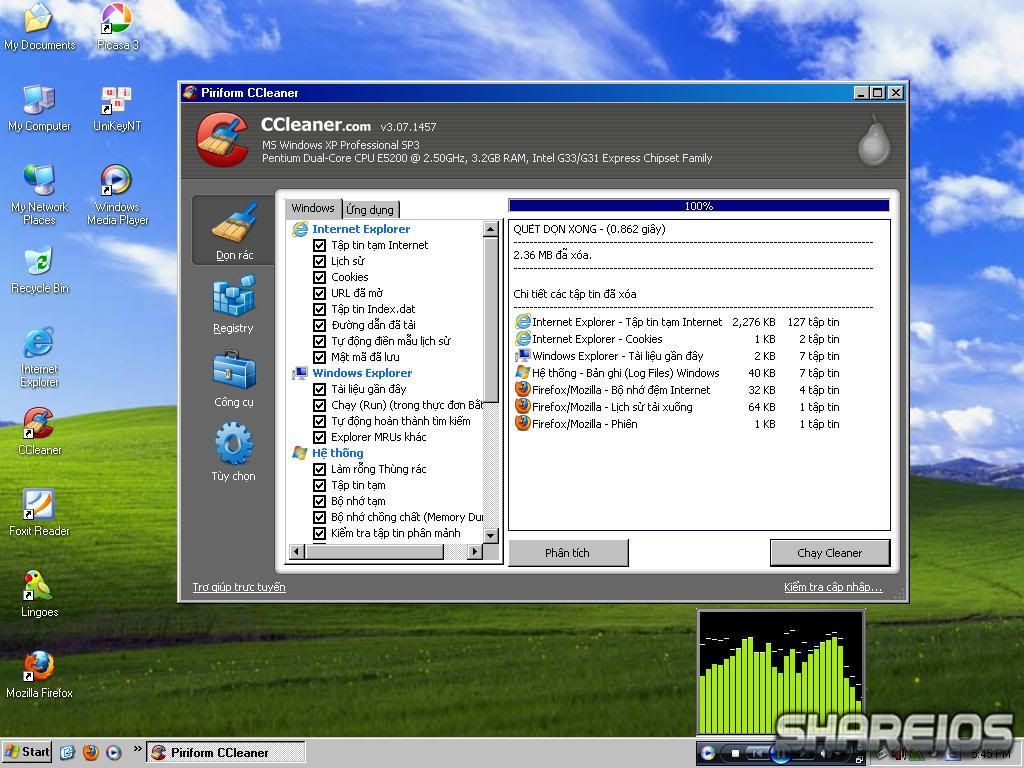Click Internet Explorer icon in results row Cookies
Screen dimensions: 1024x768
point(522,338)
